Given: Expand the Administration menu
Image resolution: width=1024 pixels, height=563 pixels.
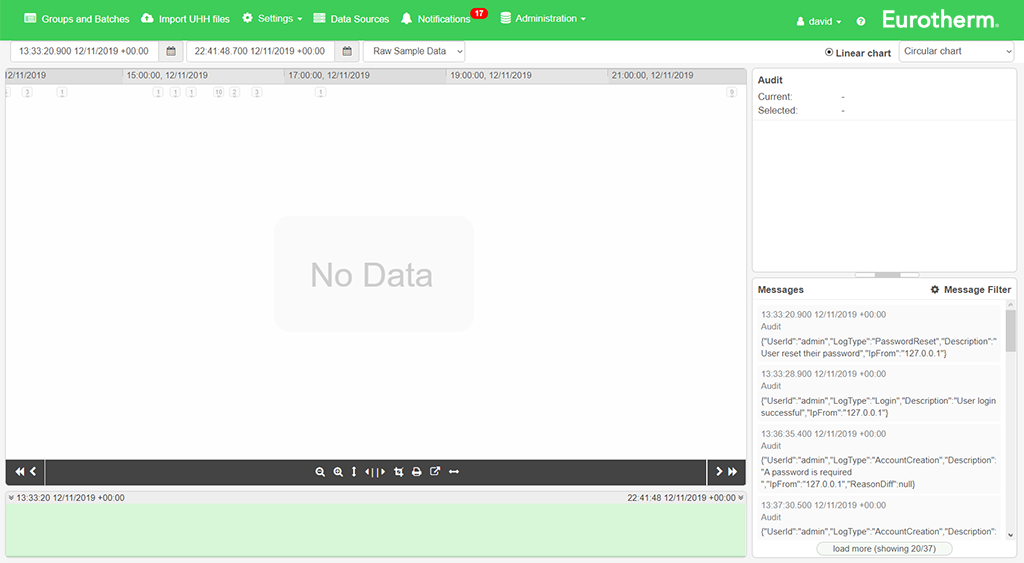Looking at the screenshot, I should [543, 18].
